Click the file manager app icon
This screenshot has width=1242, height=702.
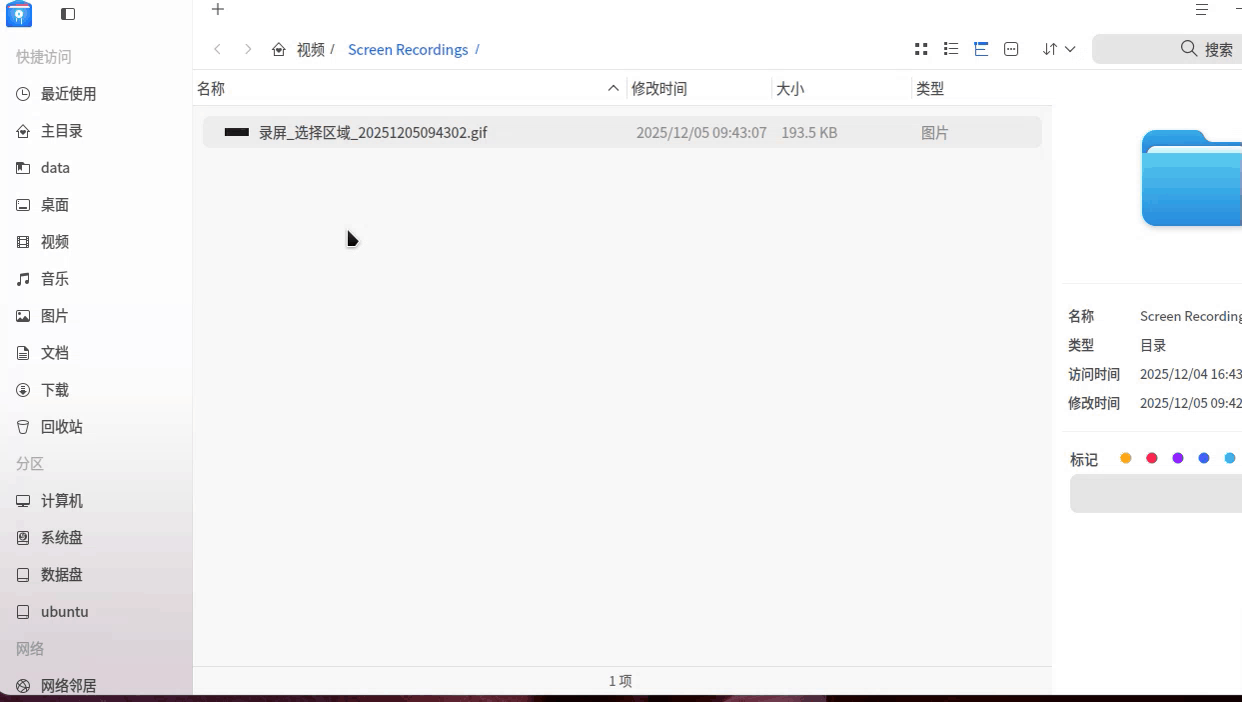[x=19, y=14]
